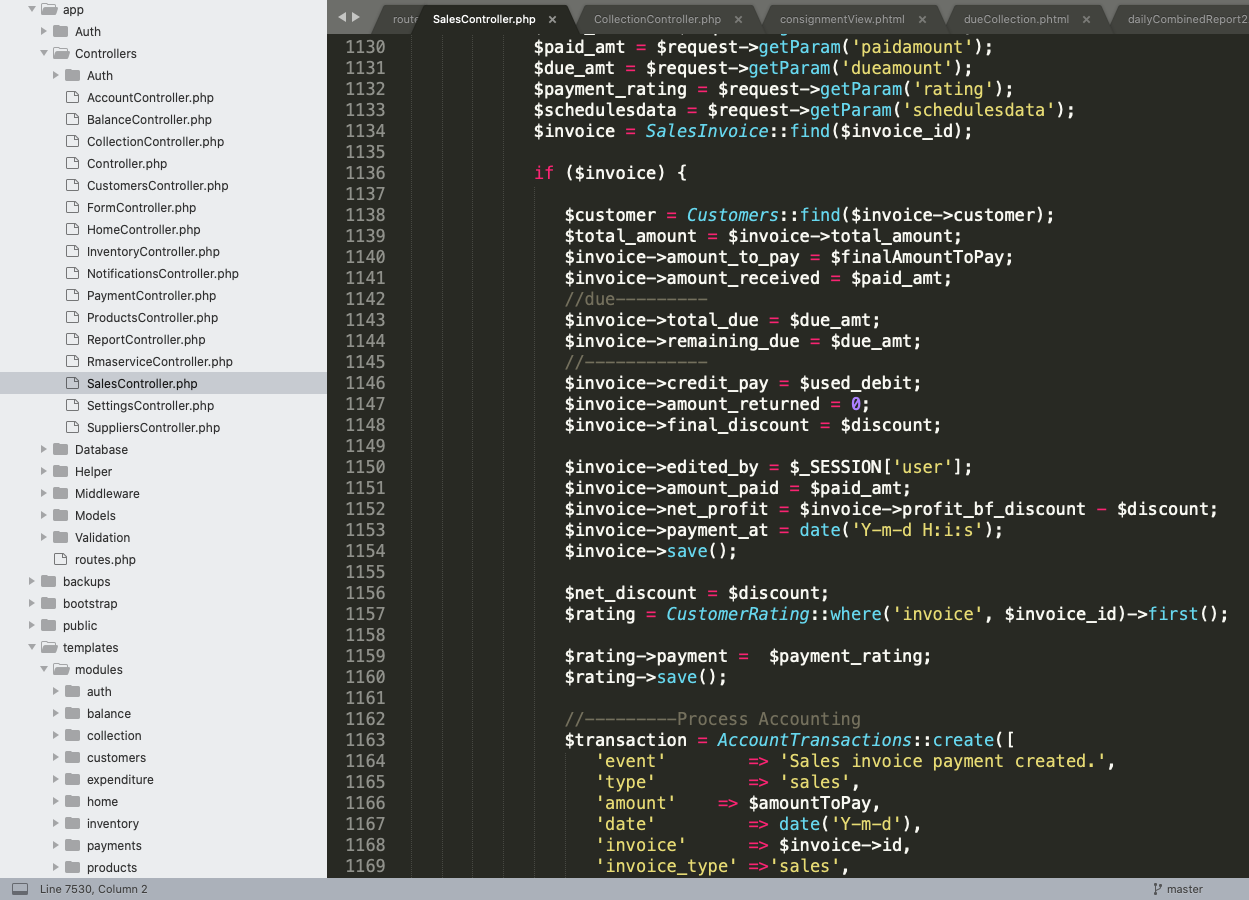Click the back navigation arrow in tab bar
The width and height of the screenshot is (1249, 900).
pyautogui.click(x=342, y=17)
